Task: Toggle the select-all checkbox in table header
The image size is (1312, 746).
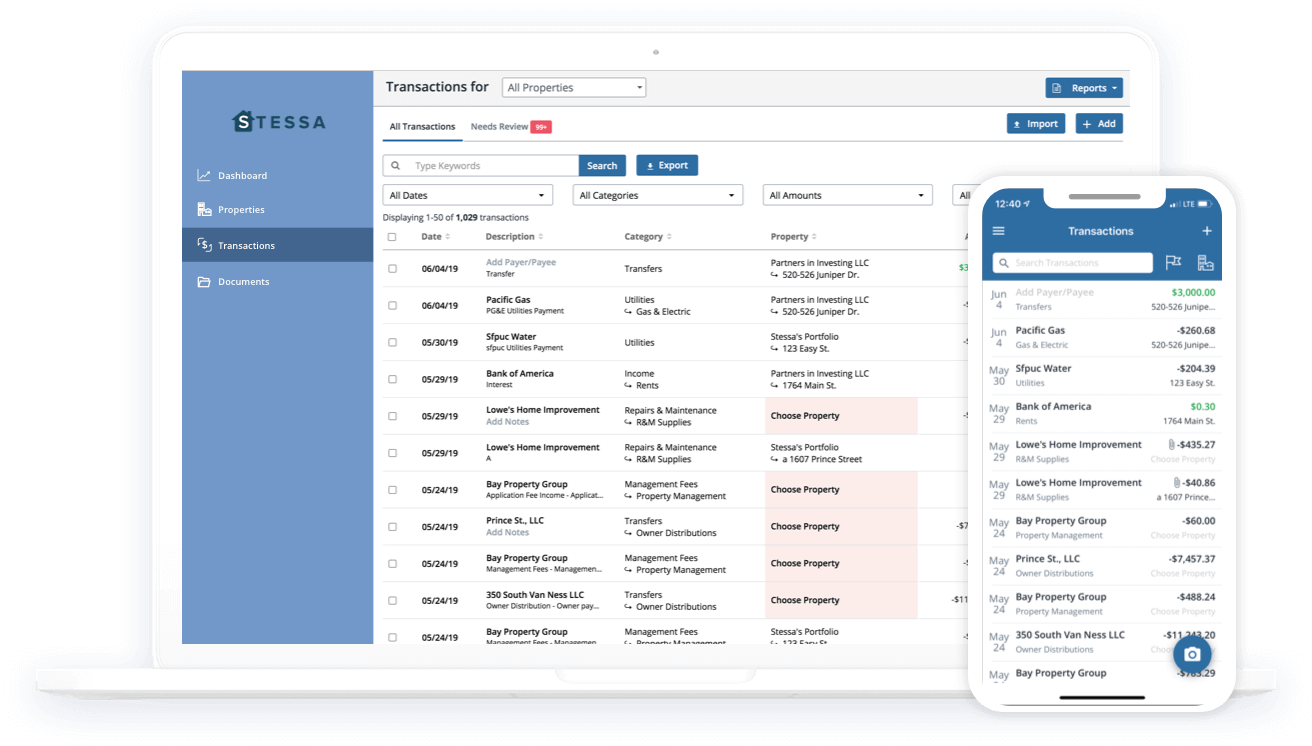Action: coord(392,237)
